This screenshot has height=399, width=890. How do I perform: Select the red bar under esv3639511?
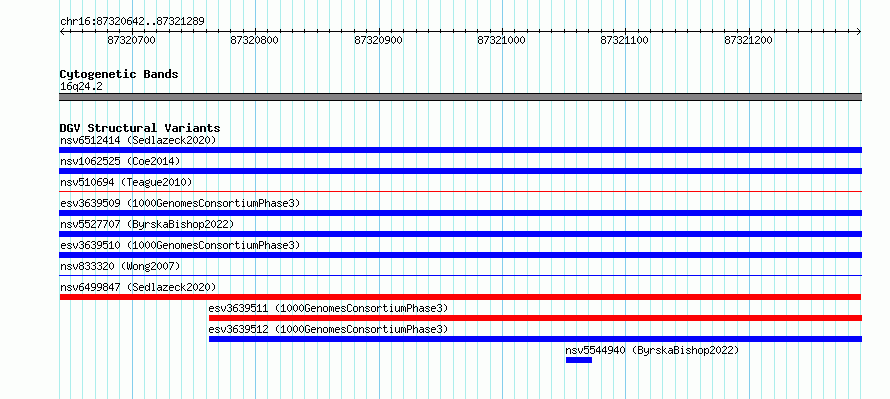pyautogui.click(x=535, y=318)
